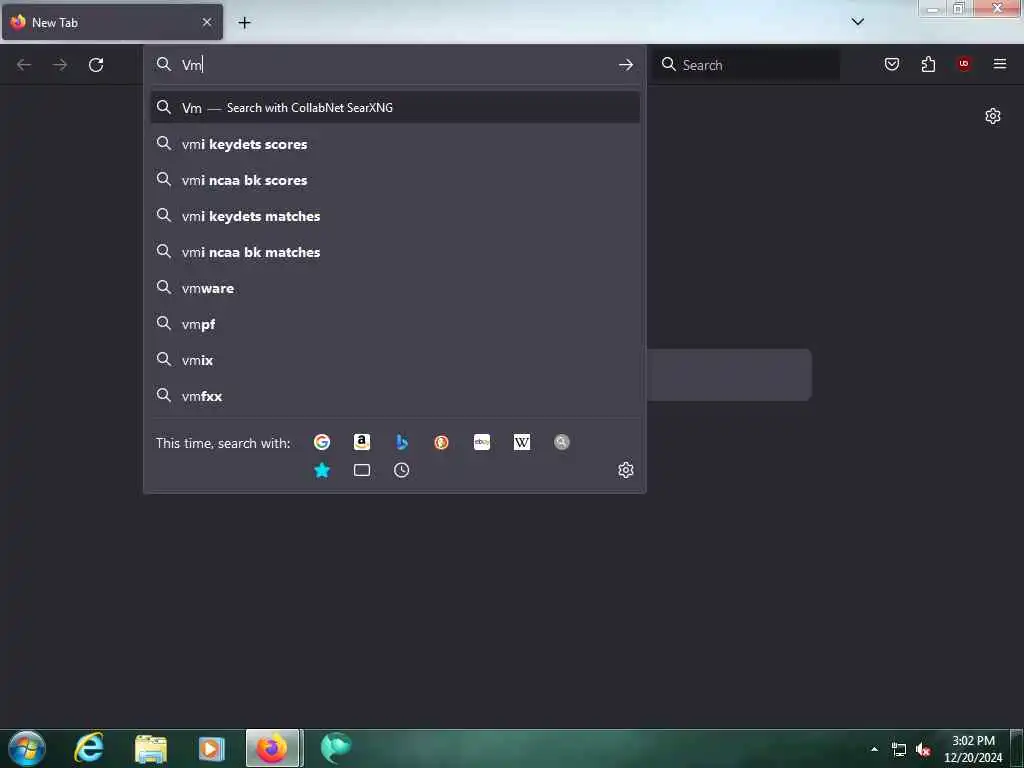Search in Bookmarks using the star icon
This screenshot has height=768, width=1024.
tap(322, 470)
